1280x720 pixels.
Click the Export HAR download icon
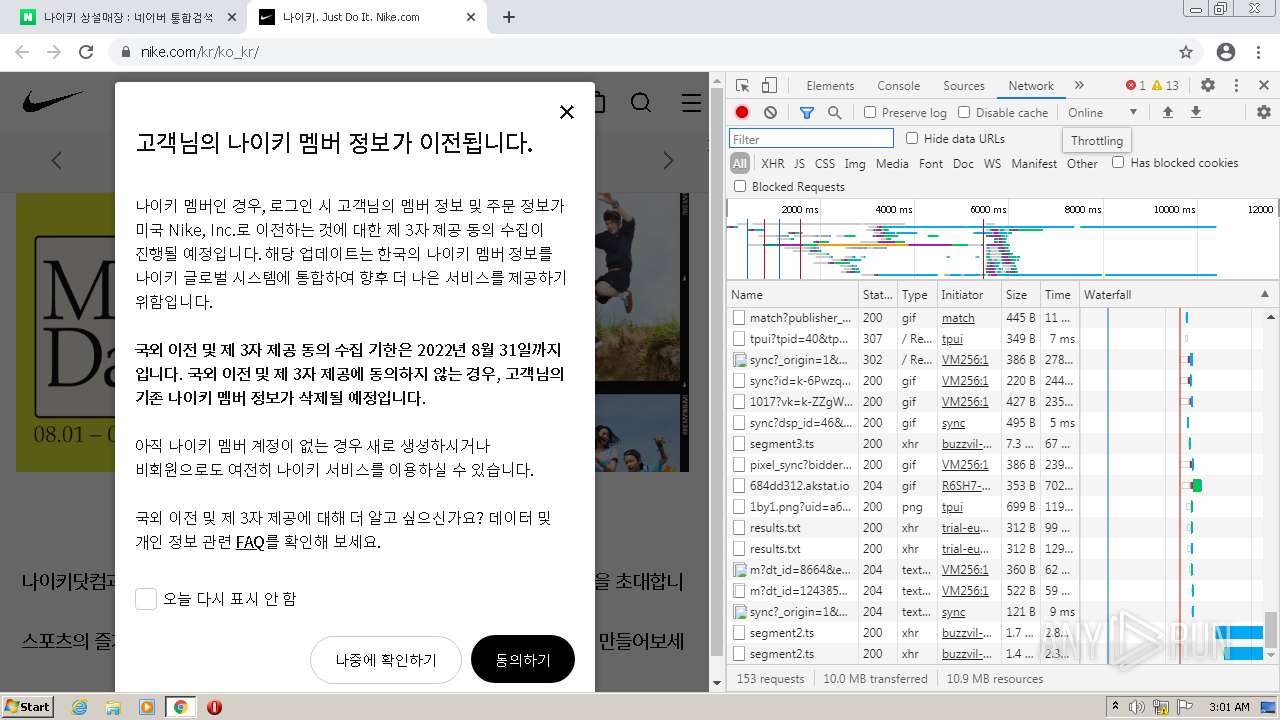pos(1195,113)
